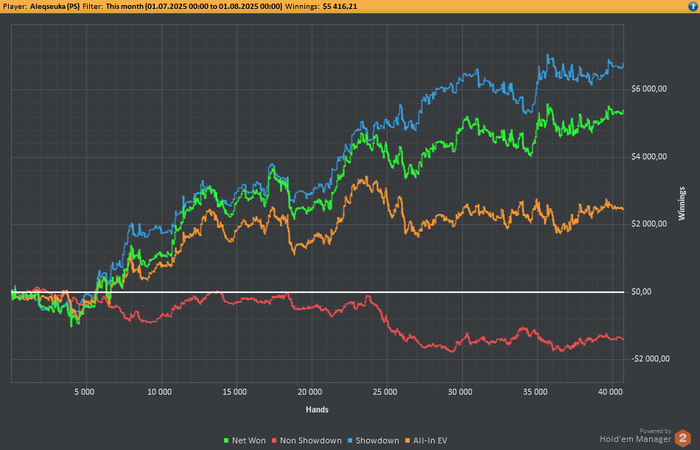The image size is (700, 450).
Task: Click the 35 000 hands axis label
Action: pos(535,392)
